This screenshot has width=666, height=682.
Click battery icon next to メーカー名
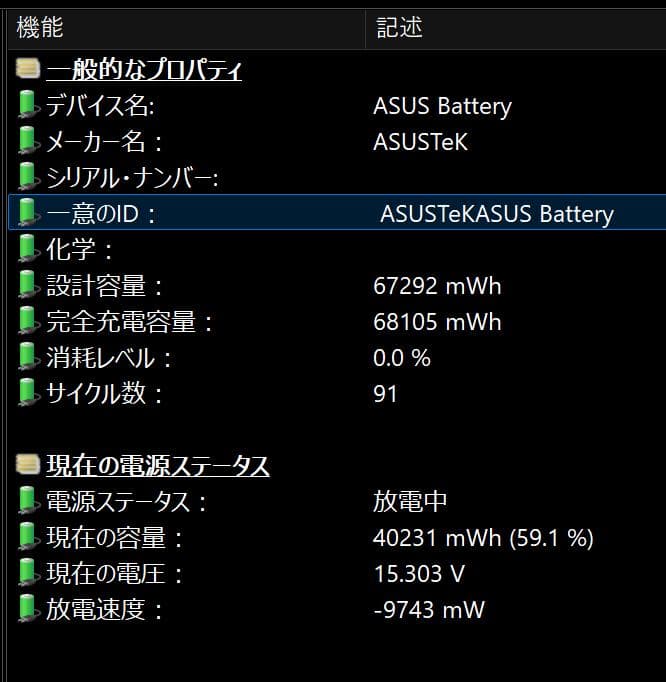[28, 140]
